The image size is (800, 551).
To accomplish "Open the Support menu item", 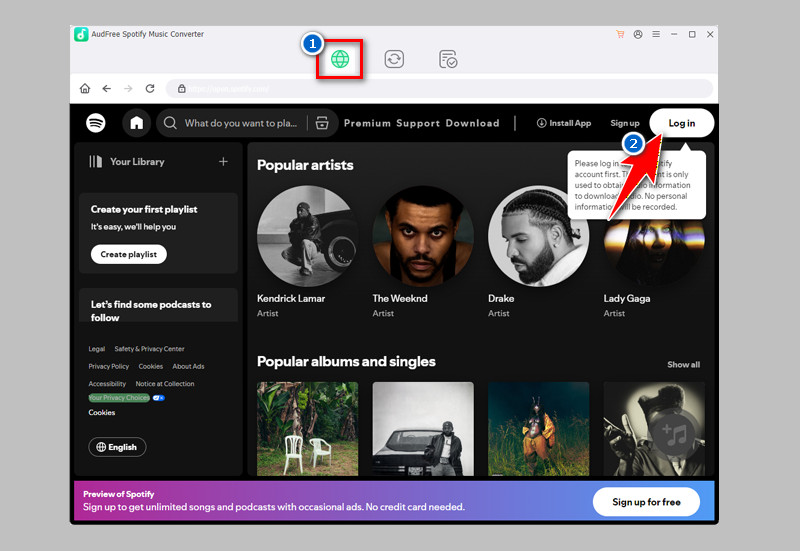I will [418, 123].
